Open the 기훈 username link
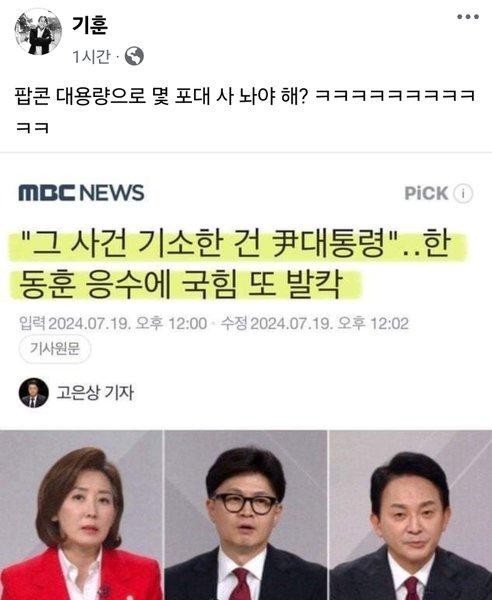Image resolution: width=492 pixels, height=600 pixels. tap(90, 24)
